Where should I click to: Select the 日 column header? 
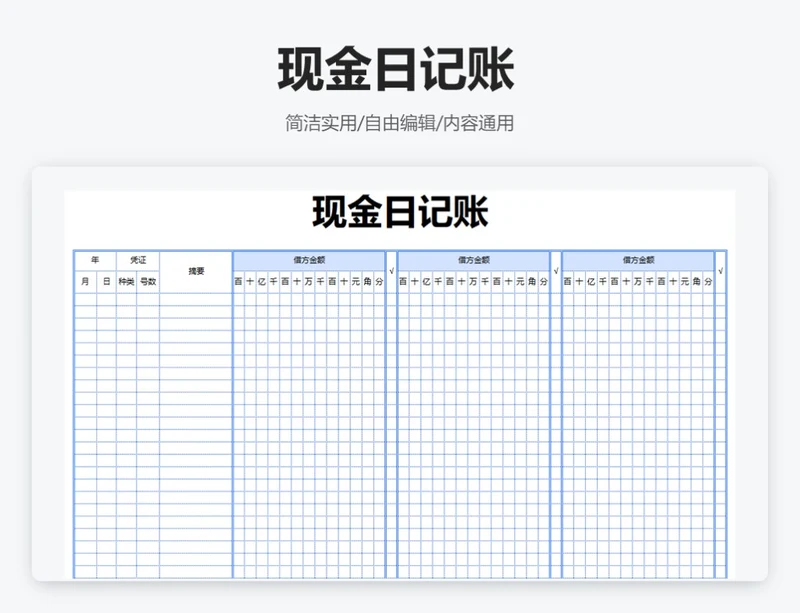[106, 282]
